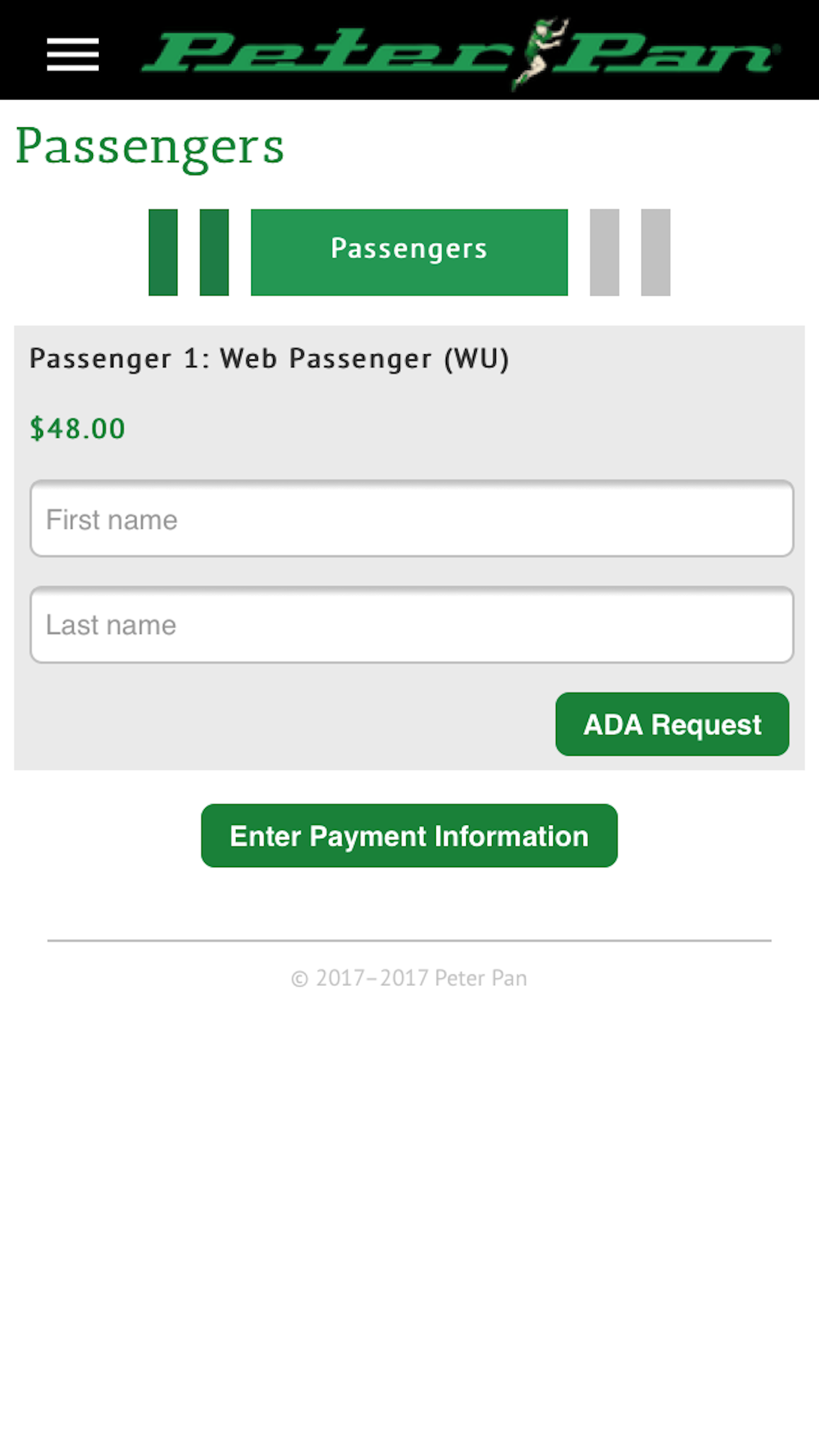819x1456 pixels.
Task: Focus the First name input field
Action: click(411, 518)
